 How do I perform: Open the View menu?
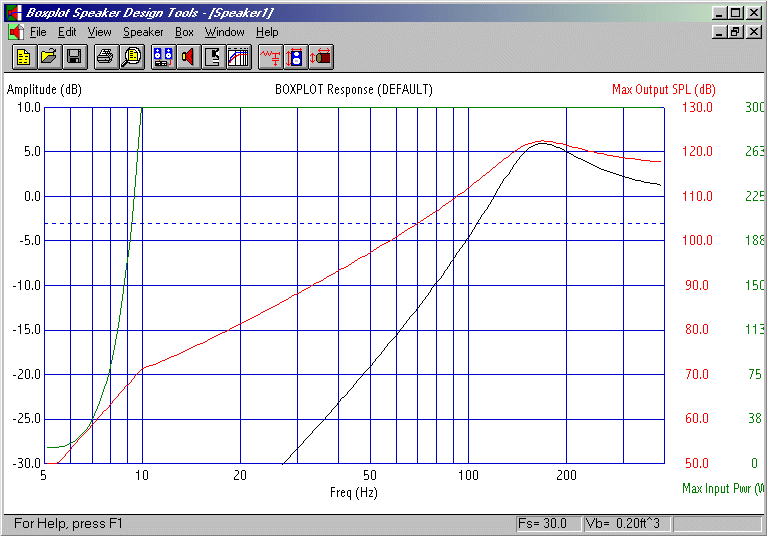[99, 32]
